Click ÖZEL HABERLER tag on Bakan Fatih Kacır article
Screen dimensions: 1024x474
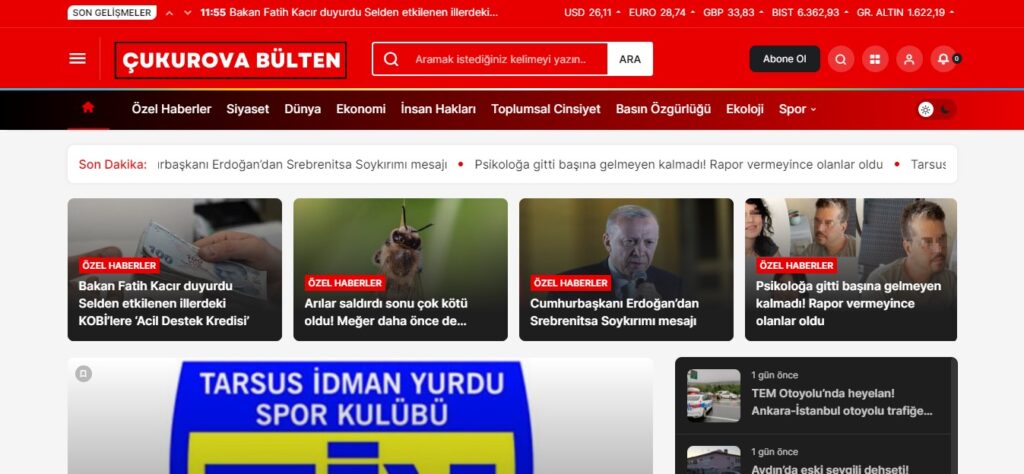pos(119,265)
